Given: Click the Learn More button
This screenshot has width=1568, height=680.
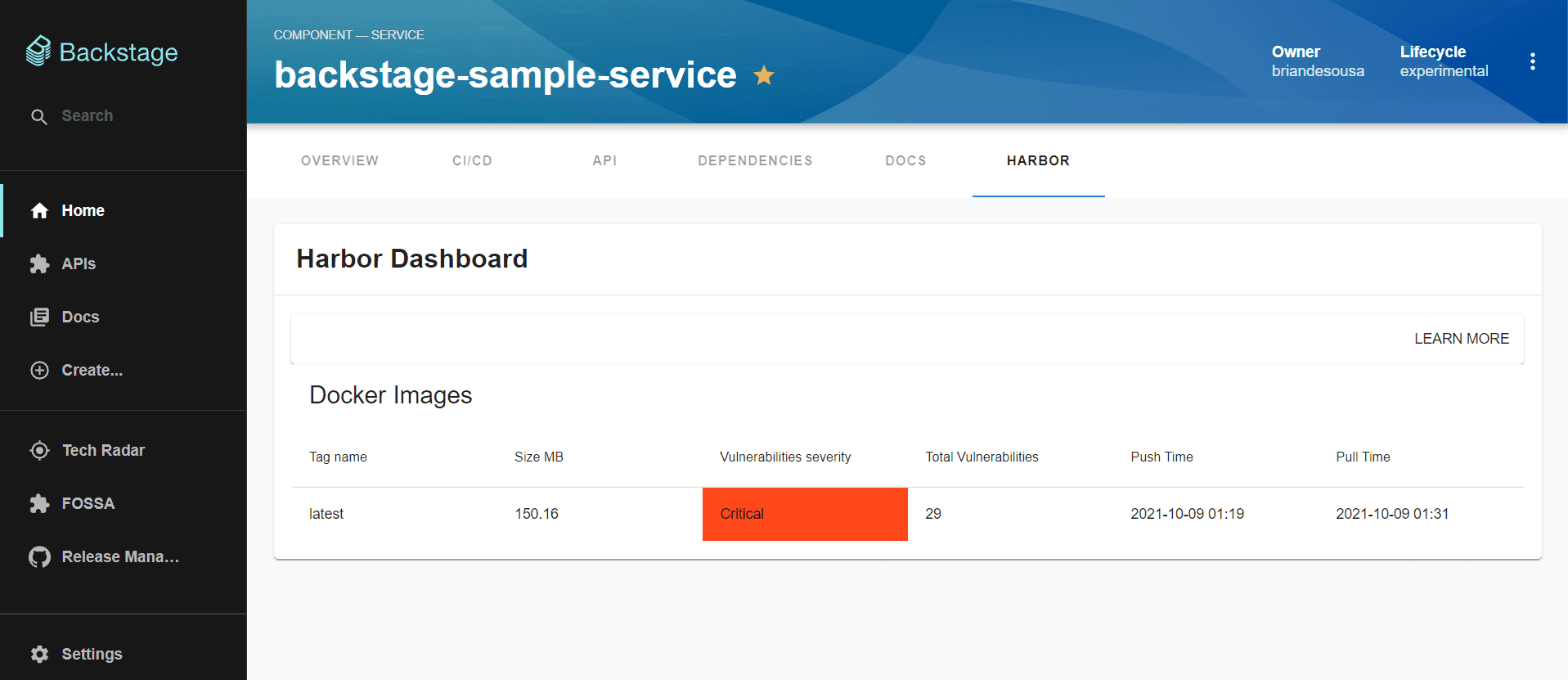Looking at the screenshot, I should [1461, 339].
